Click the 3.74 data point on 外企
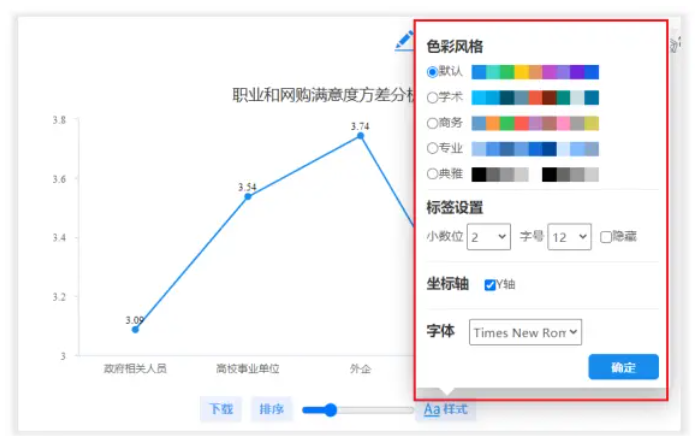 point(361,135)
